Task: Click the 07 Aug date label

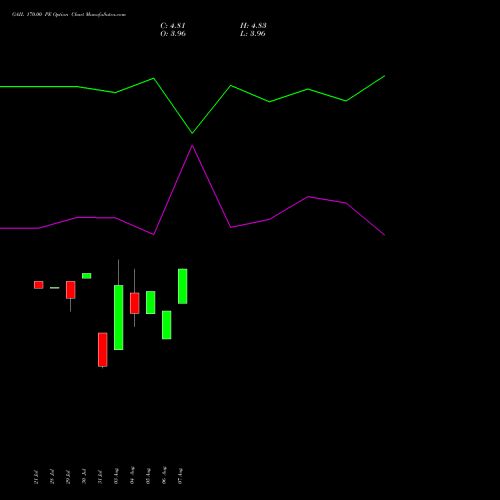Action: 180,476
